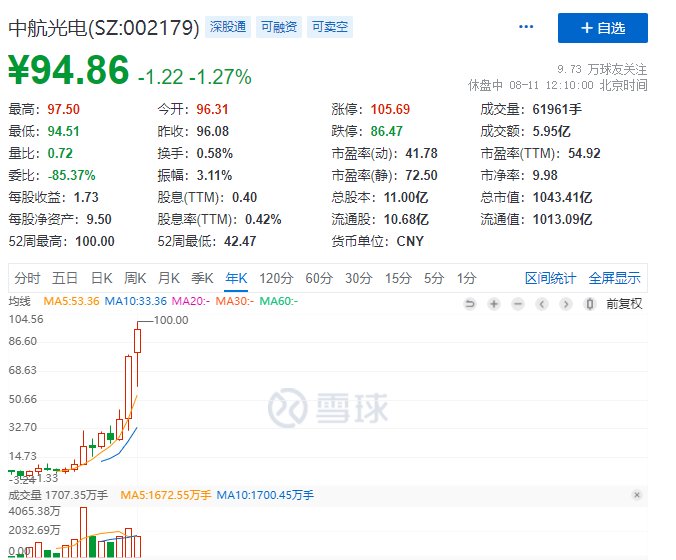Select the 周K chart tab
The height and width of the screenshot is (560, 676).
135,278
